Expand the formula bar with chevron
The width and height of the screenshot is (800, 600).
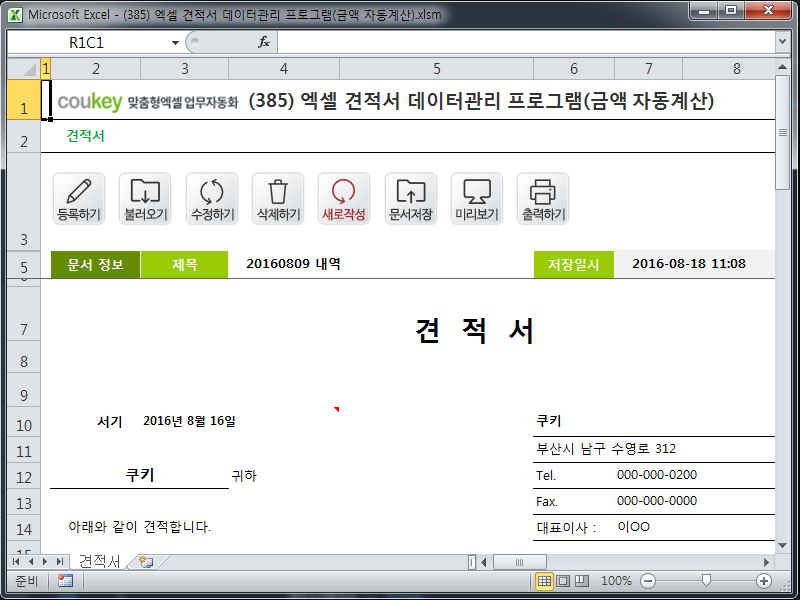pyautogui.click(x=782, y=41)
